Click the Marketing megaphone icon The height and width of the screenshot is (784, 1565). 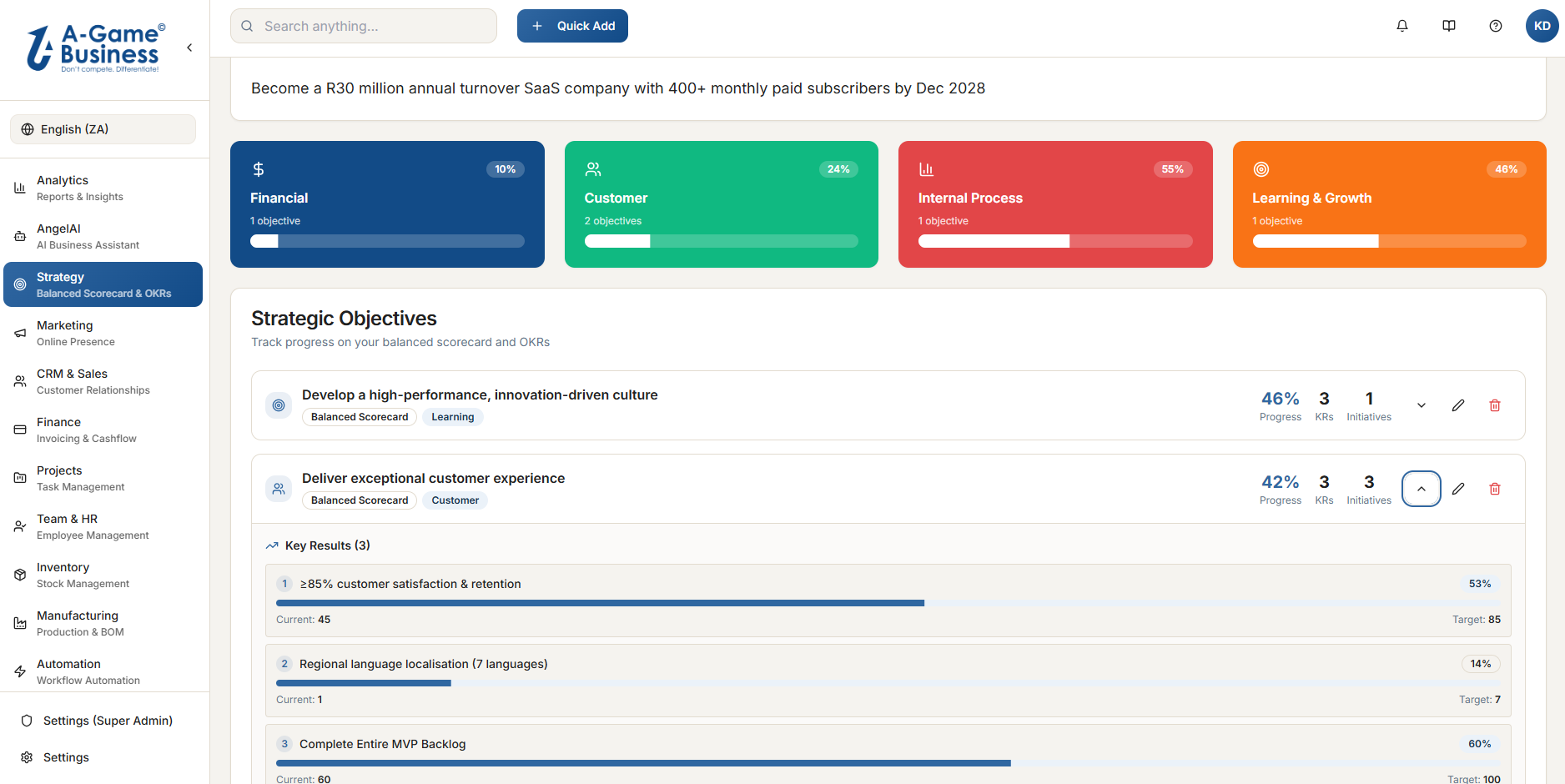click(x=20, y=334)
